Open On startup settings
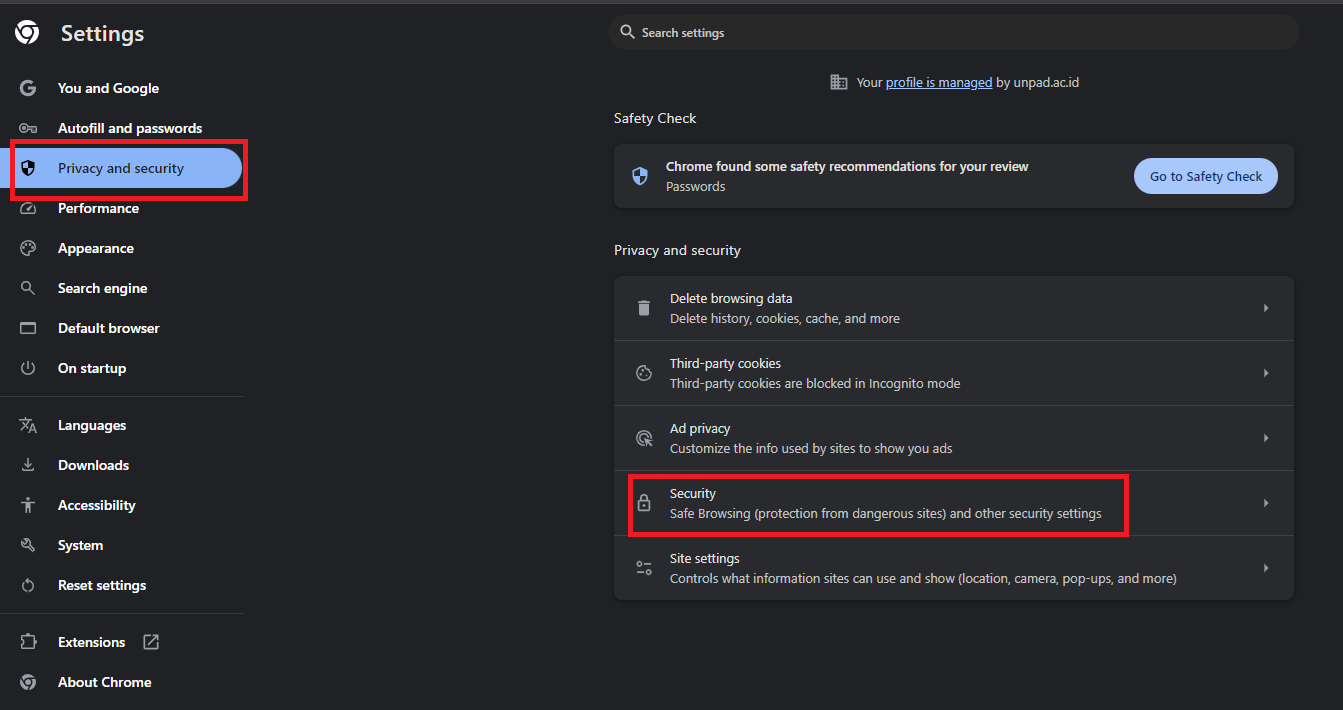 tap(92, 368)
